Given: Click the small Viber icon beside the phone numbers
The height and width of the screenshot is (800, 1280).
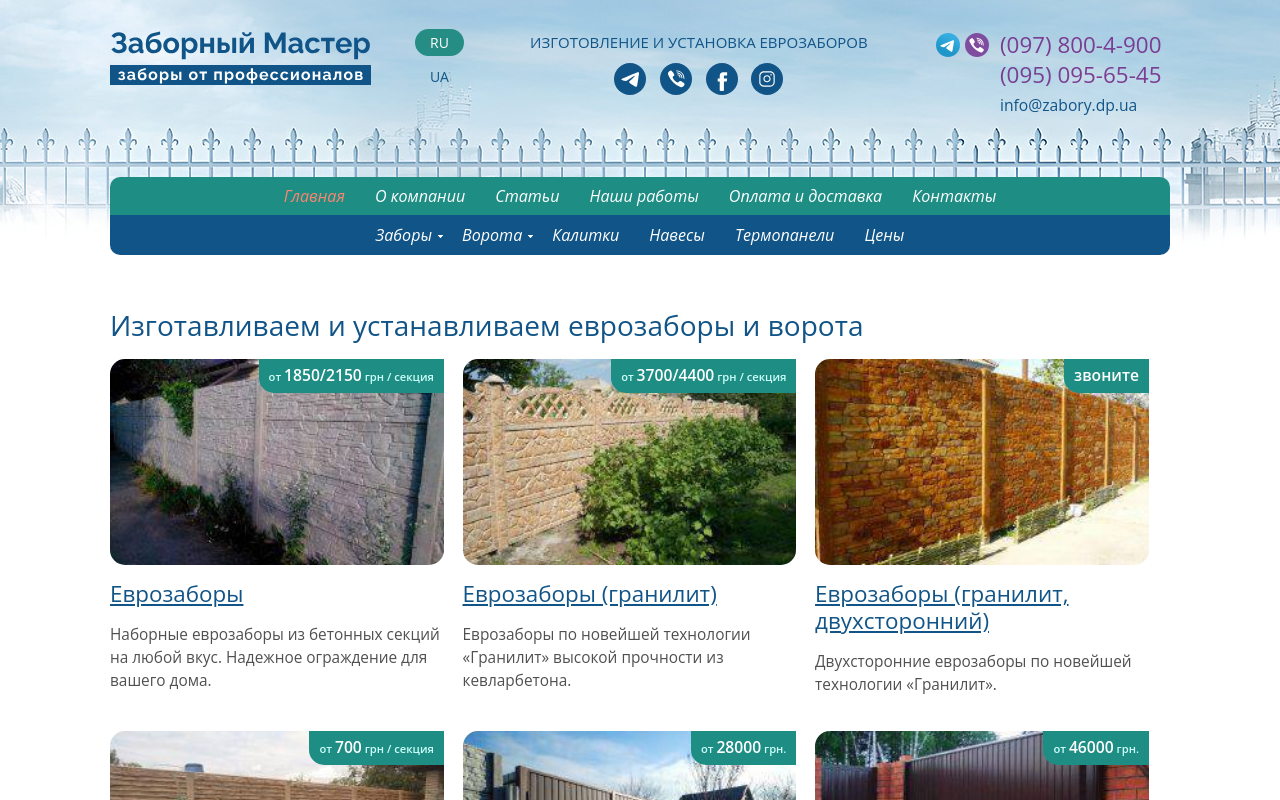Looking at the screenshot, I should 977,45.
